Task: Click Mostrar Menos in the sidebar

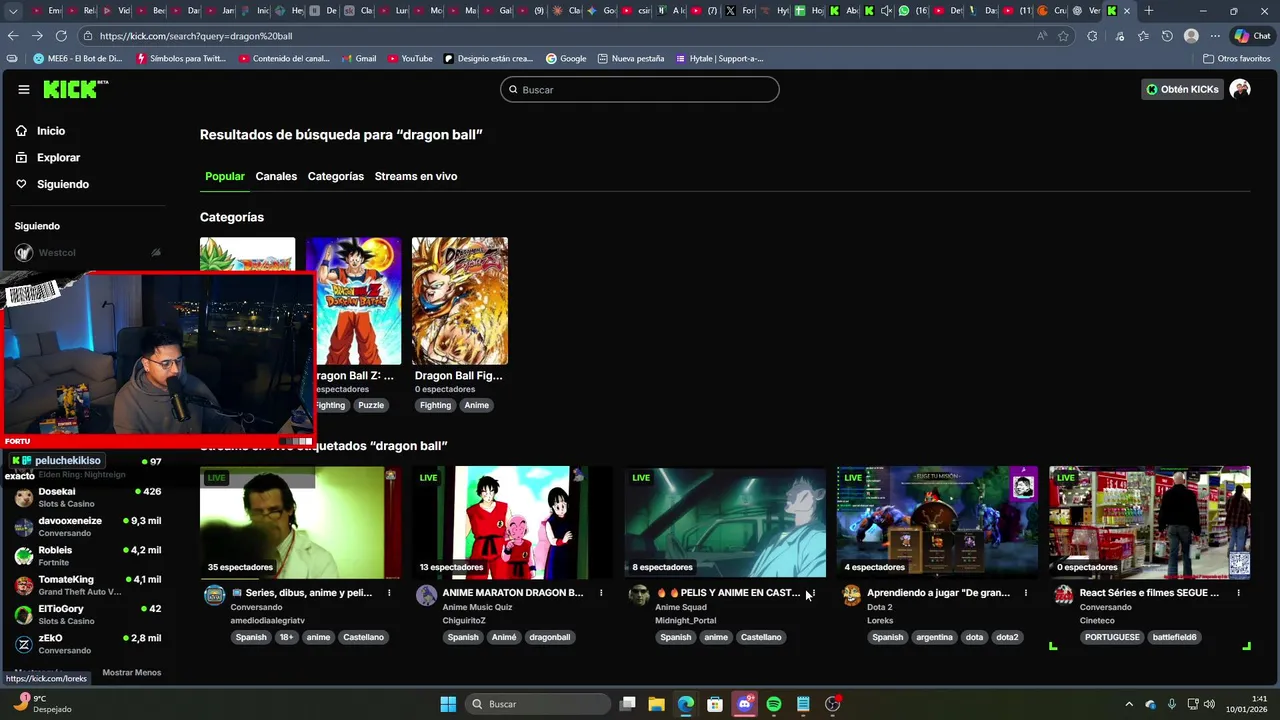Action: (131, 672)
